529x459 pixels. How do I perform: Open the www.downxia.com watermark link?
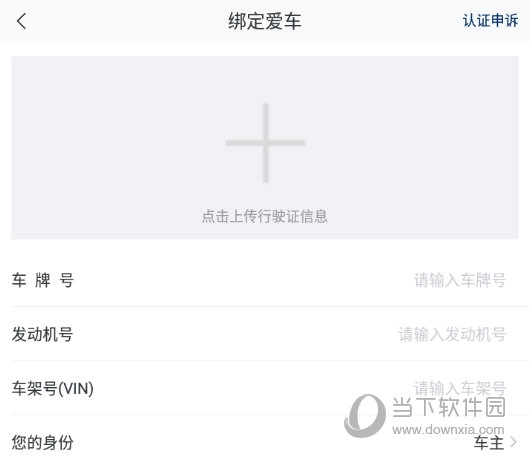pyautogui.click(x=448, y=430)
